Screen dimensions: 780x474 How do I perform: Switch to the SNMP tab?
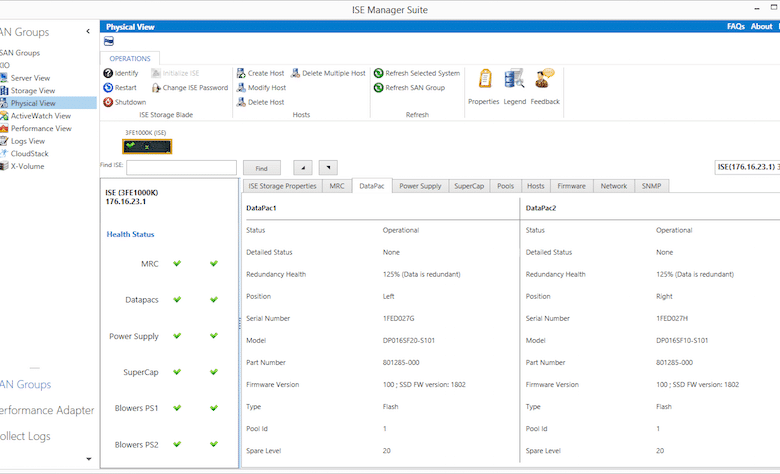pos(652,186)
